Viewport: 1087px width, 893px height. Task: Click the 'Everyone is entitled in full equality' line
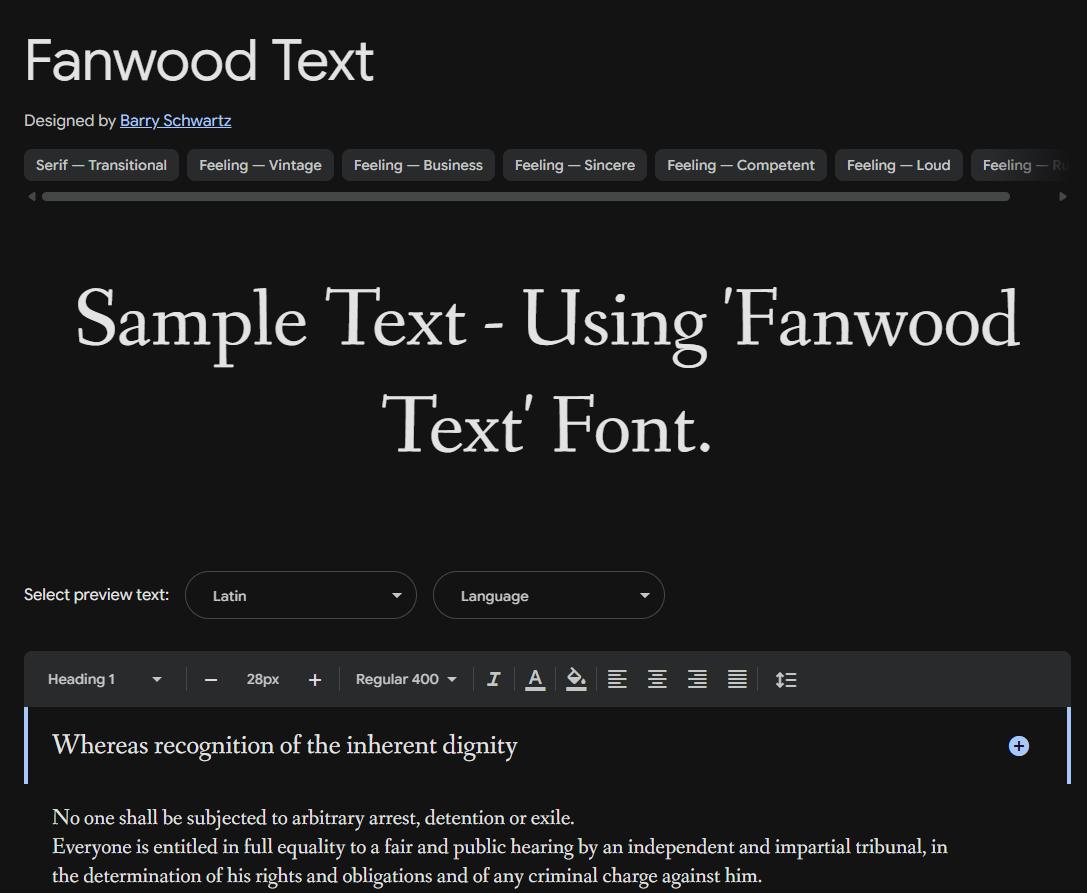[x=500, y=847]
